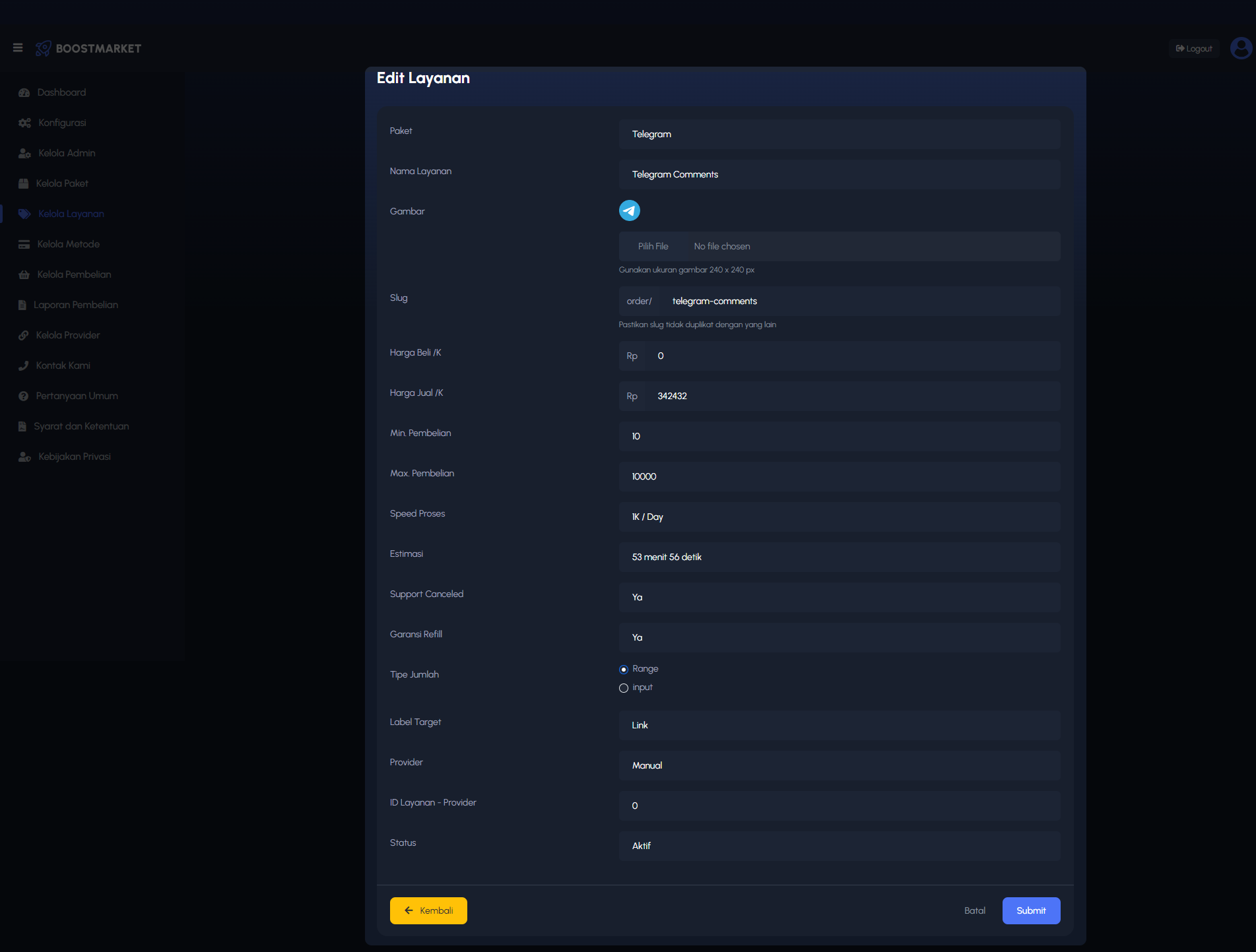The width and height of the screenshot is (1256, 952).
Task: Click the Kelola Provider link icon
Action: 24,335
